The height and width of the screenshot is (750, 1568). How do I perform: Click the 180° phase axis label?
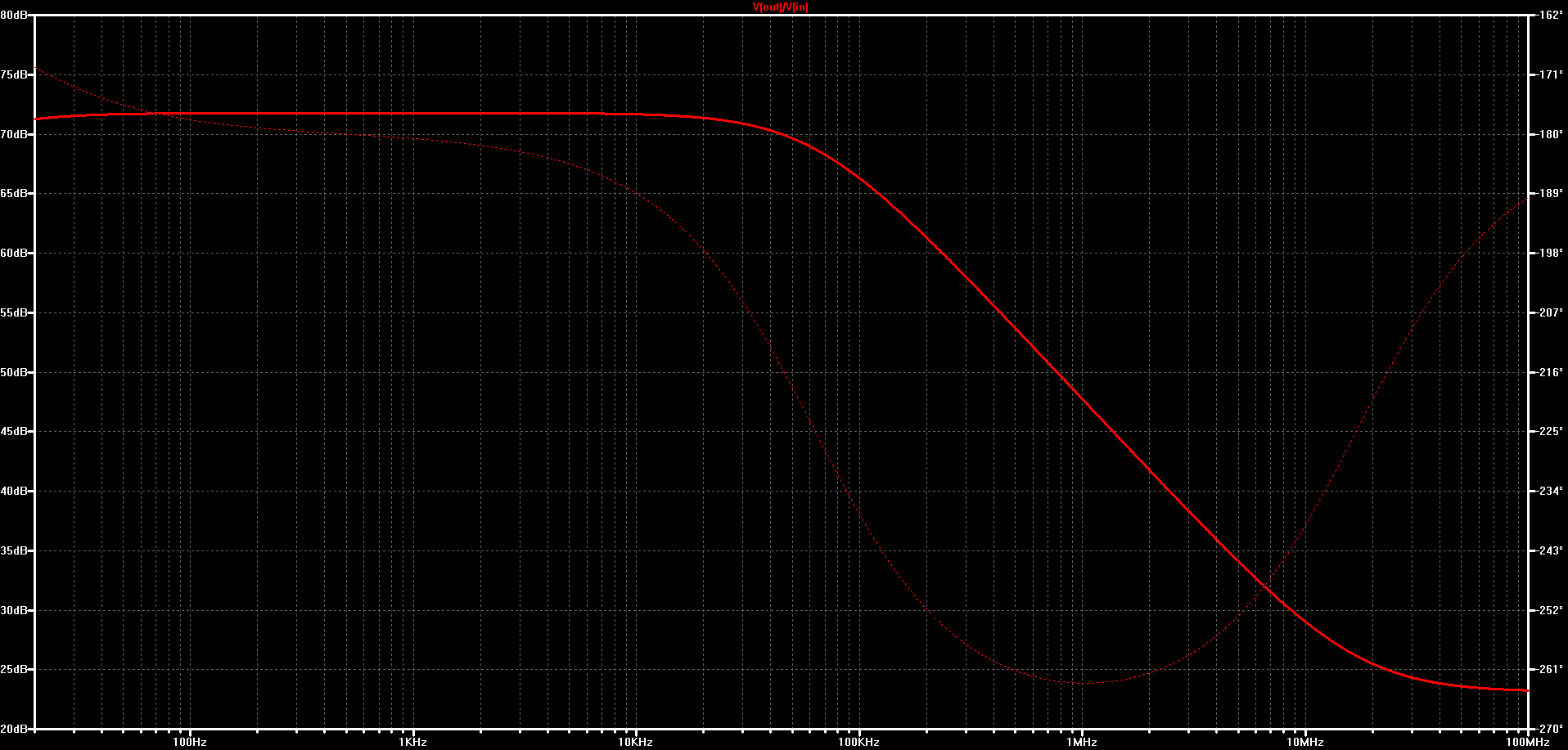[1551, 134]
